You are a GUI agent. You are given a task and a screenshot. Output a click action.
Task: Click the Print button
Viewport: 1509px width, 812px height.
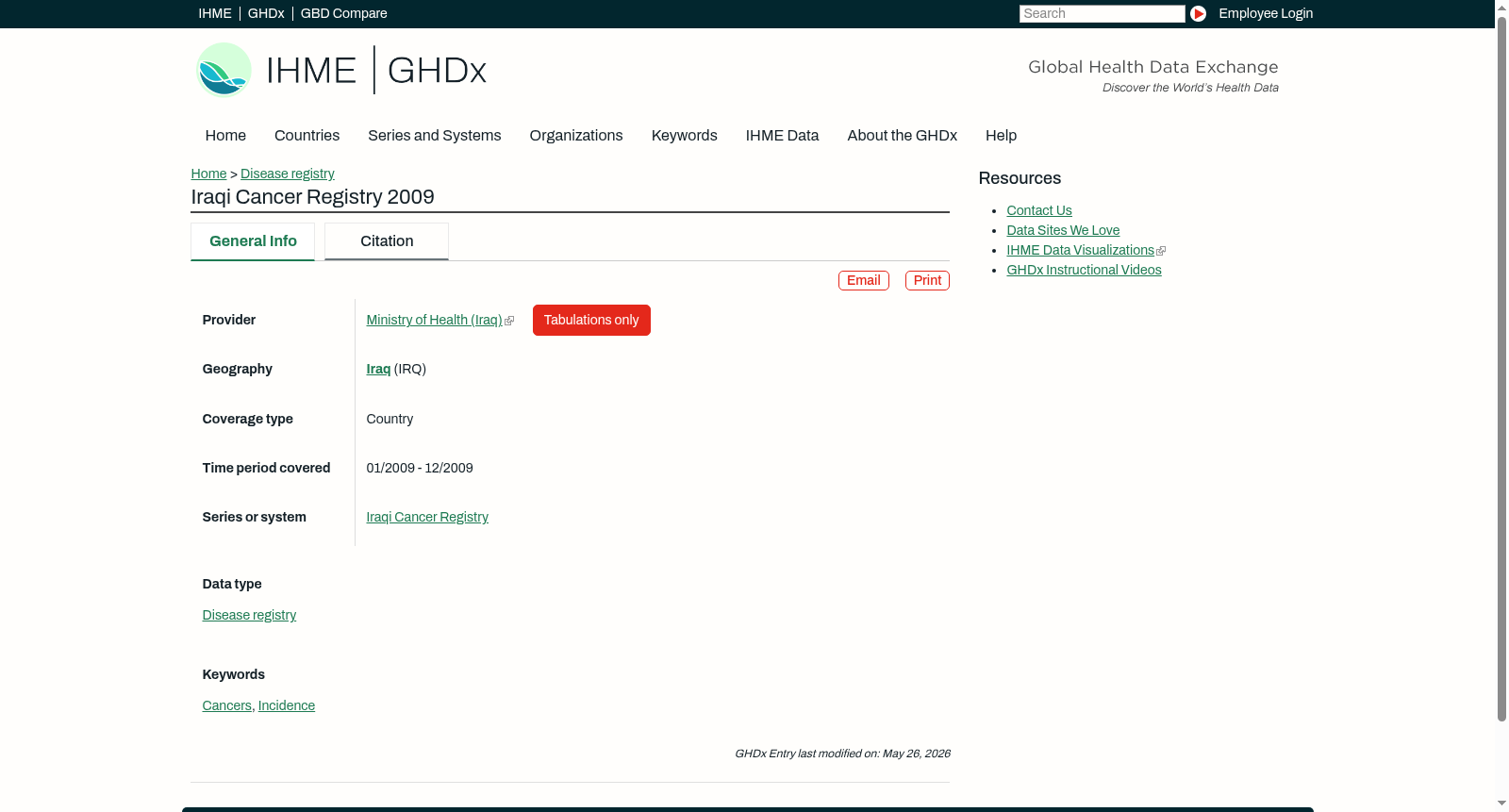click(x=927, y=280)
